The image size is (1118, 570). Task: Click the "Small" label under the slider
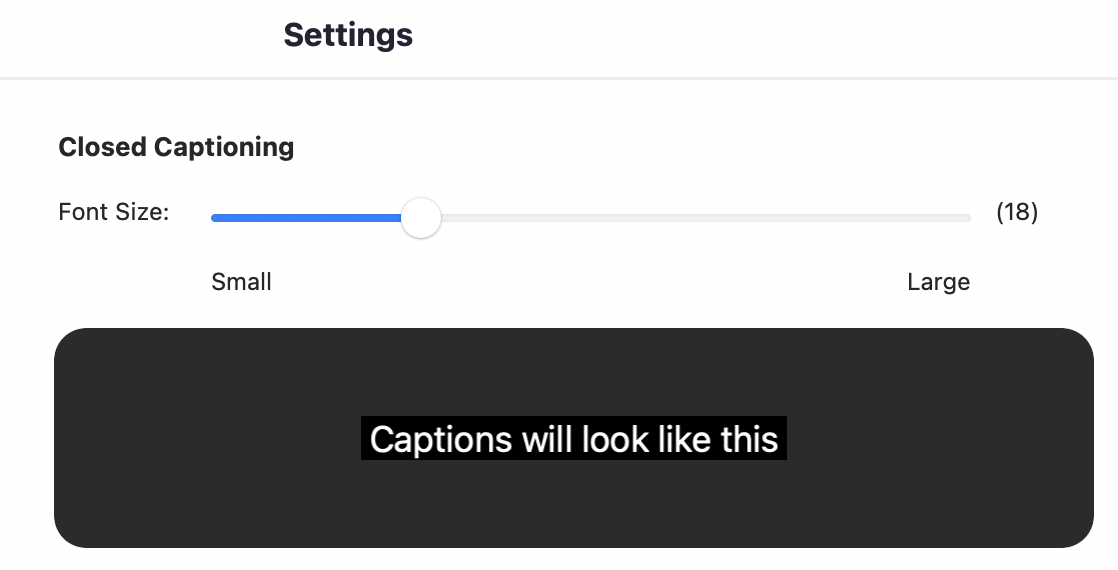click(x=241, y=282)
